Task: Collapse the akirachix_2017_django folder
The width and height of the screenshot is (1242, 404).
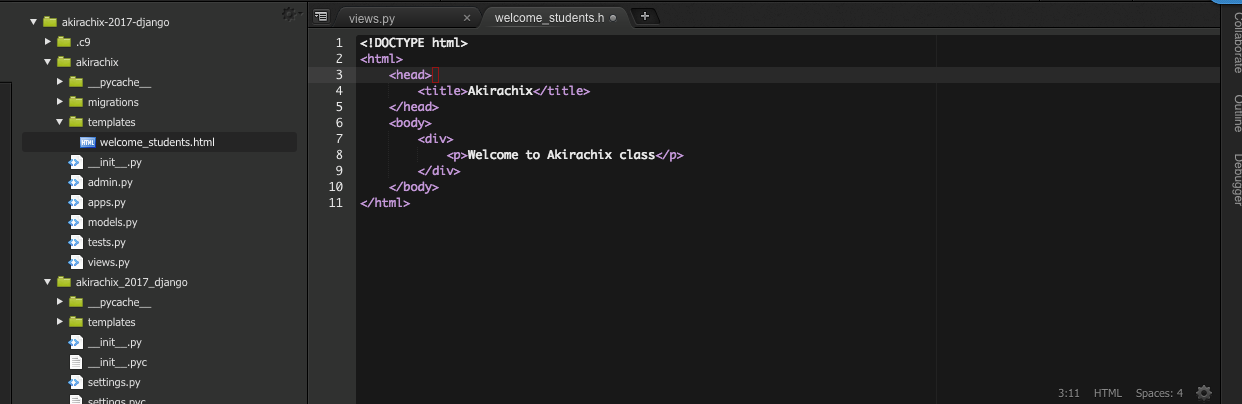Action: point(48,282)
